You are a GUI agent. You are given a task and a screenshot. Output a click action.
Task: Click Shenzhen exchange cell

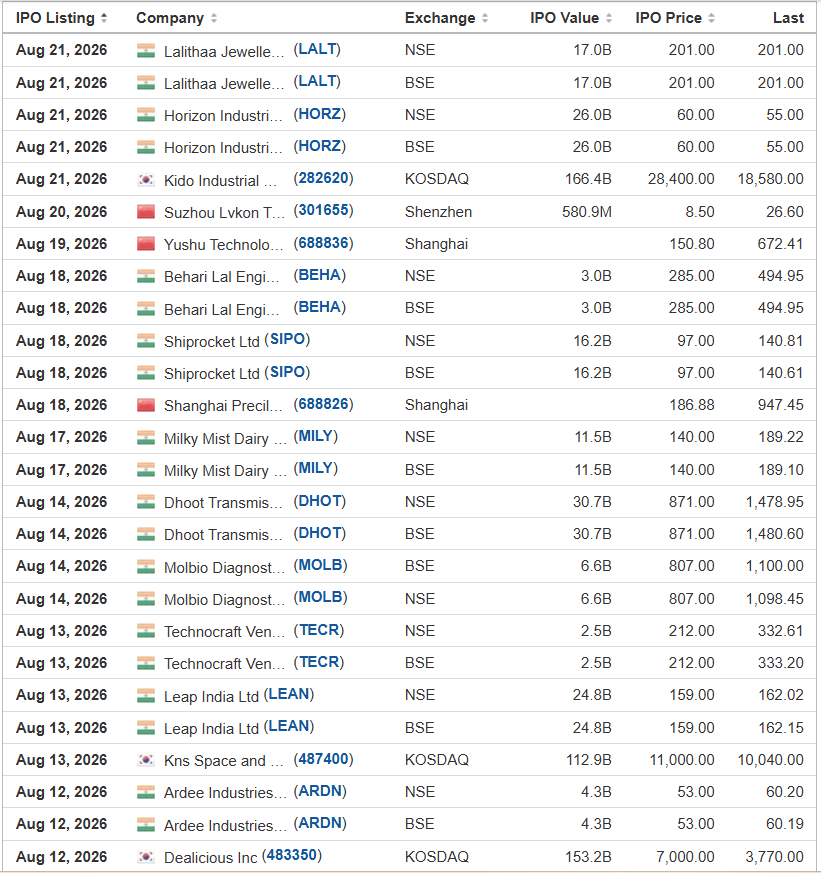click(x=439, y=212)
